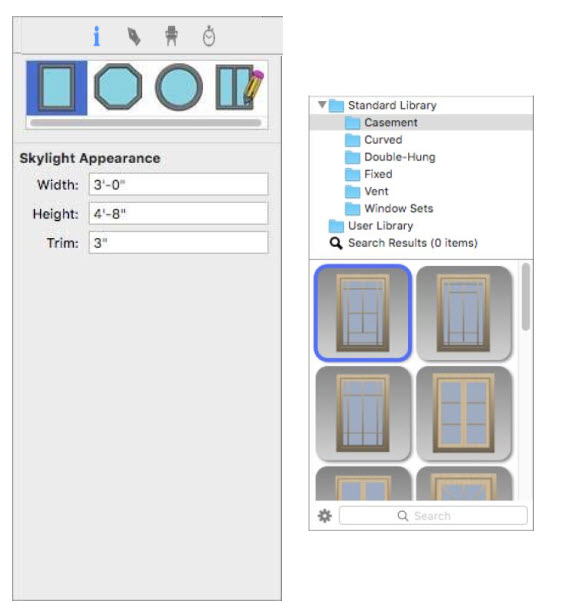
Task: Open the blue info inspector tab
Action: tap(96, 37)
